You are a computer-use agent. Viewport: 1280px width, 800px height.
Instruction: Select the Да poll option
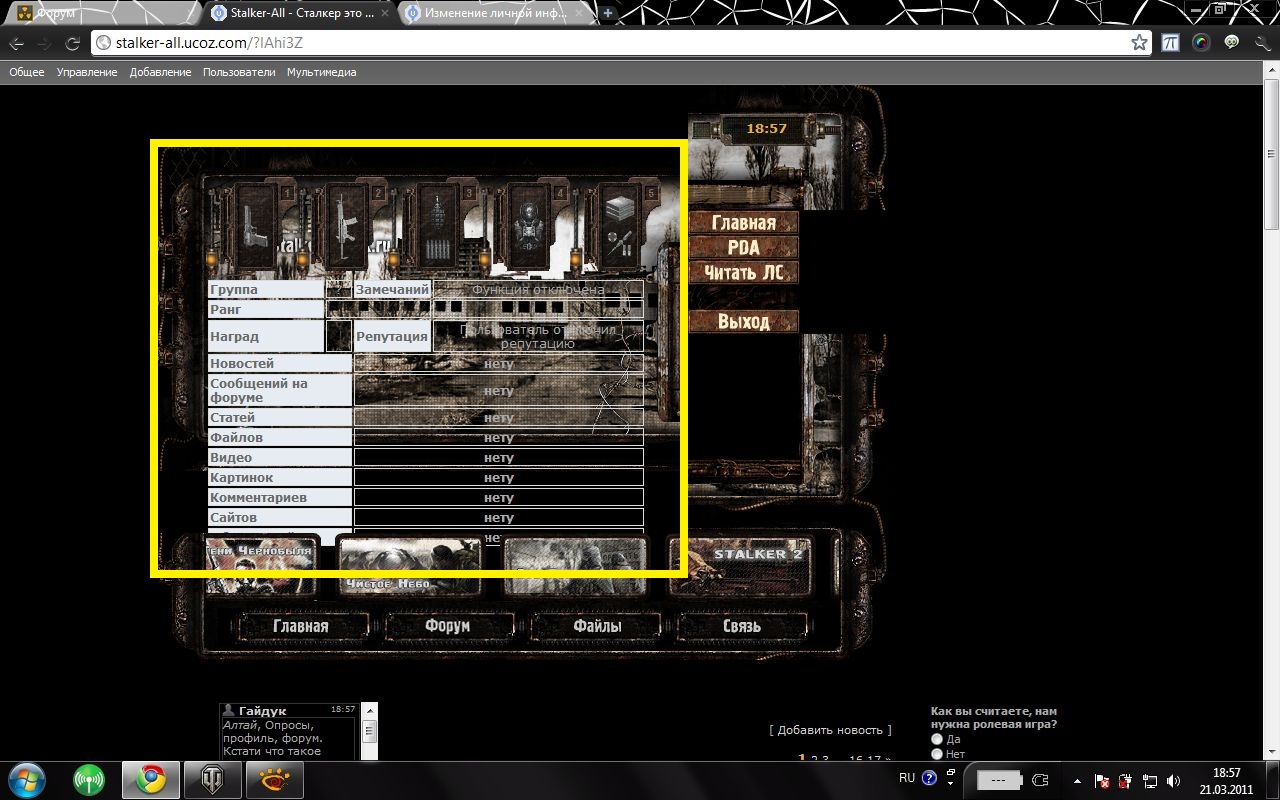click(937, 739)
